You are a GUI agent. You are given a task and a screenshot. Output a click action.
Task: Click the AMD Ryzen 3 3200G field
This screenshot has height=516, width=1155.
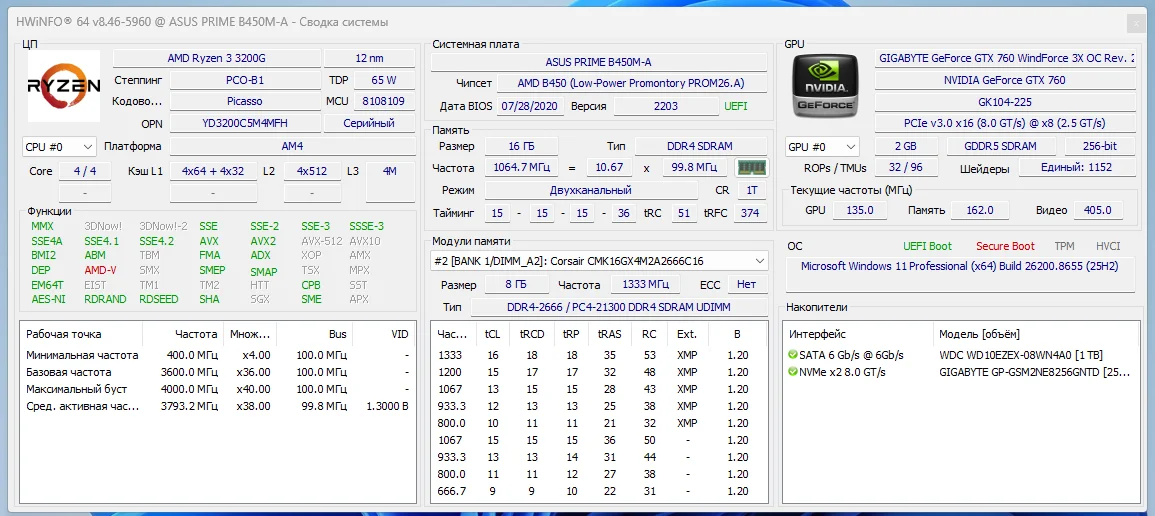(217, 58)
